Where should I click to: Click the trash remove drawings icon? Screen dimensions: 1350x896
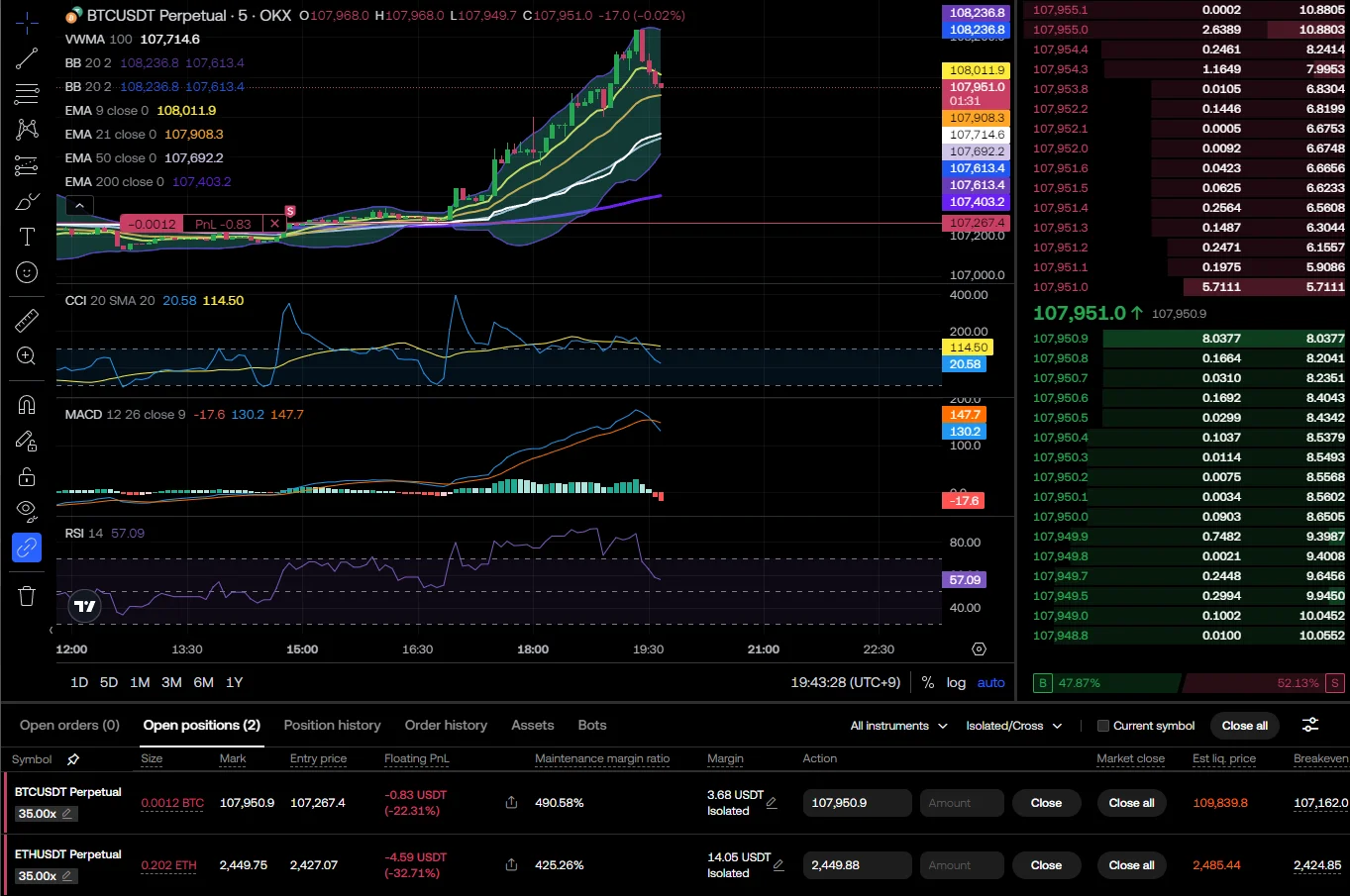pyautogui.click(x=27, y=596)
